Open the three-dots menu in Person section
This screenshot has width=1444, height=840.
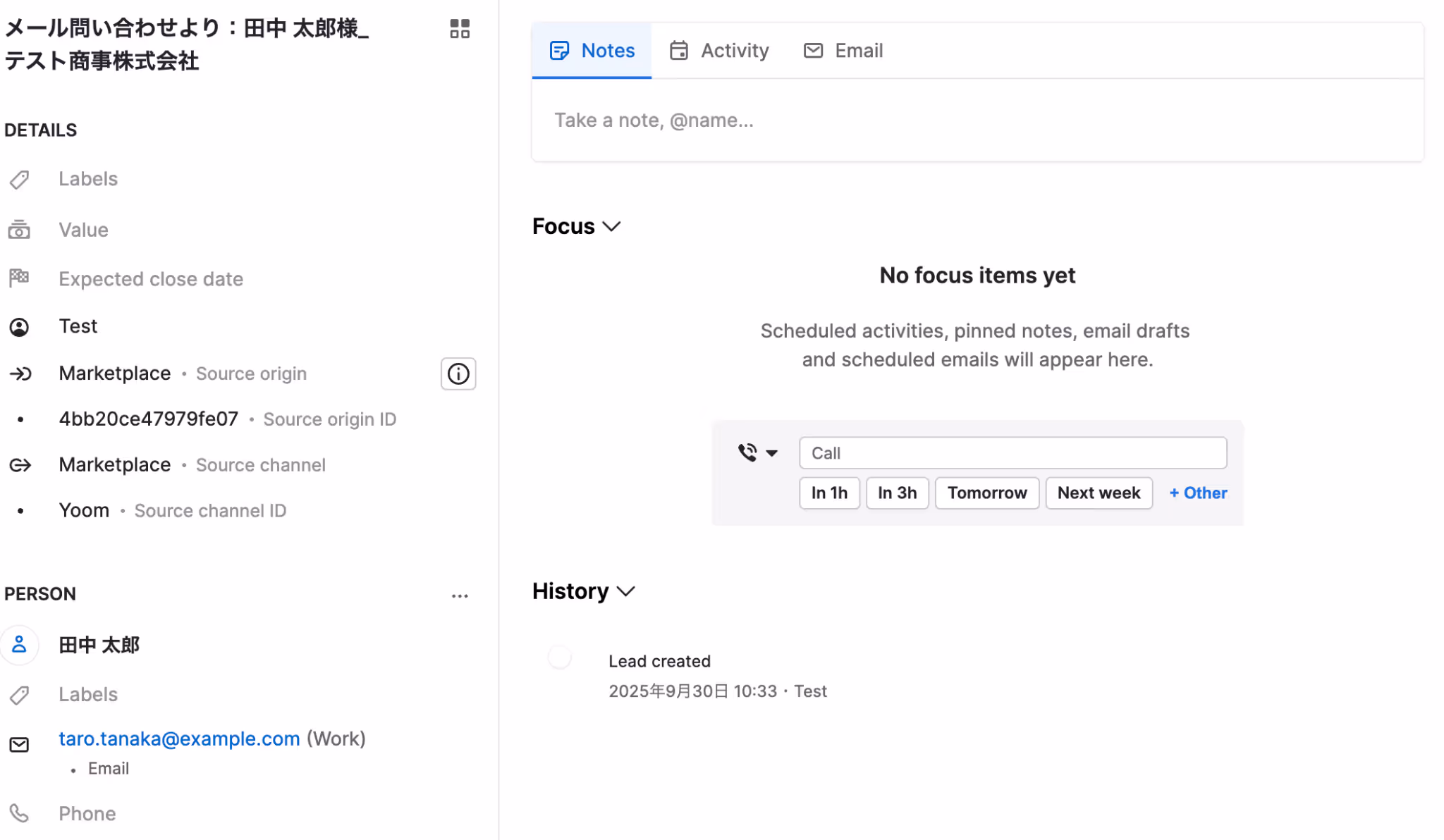[x=460, y=596]
